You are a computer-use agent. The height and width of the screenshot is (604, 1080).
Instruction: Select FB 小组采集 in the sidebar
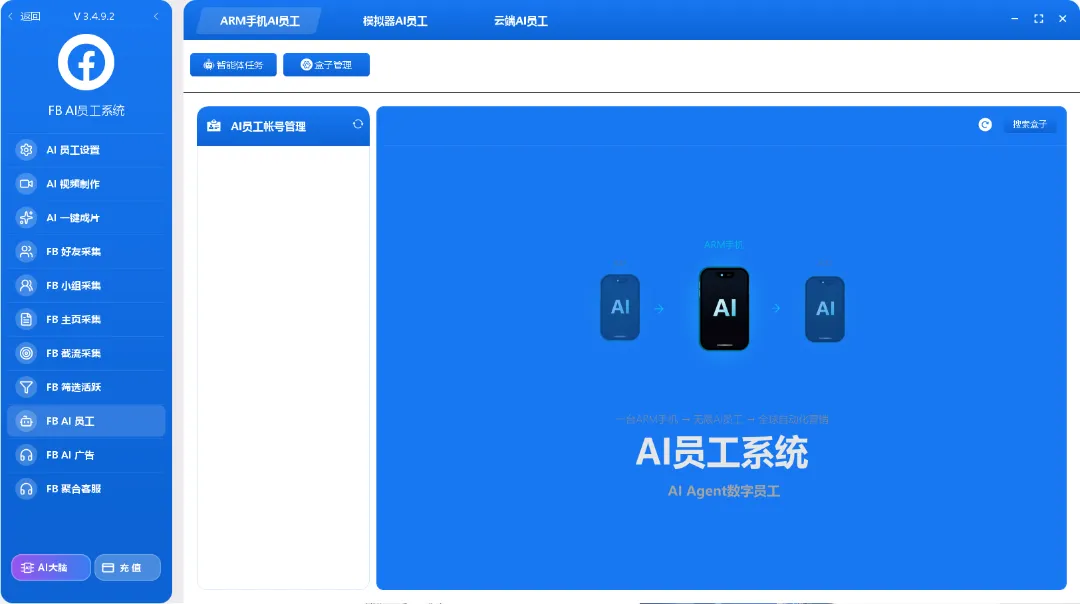point(85,285)
